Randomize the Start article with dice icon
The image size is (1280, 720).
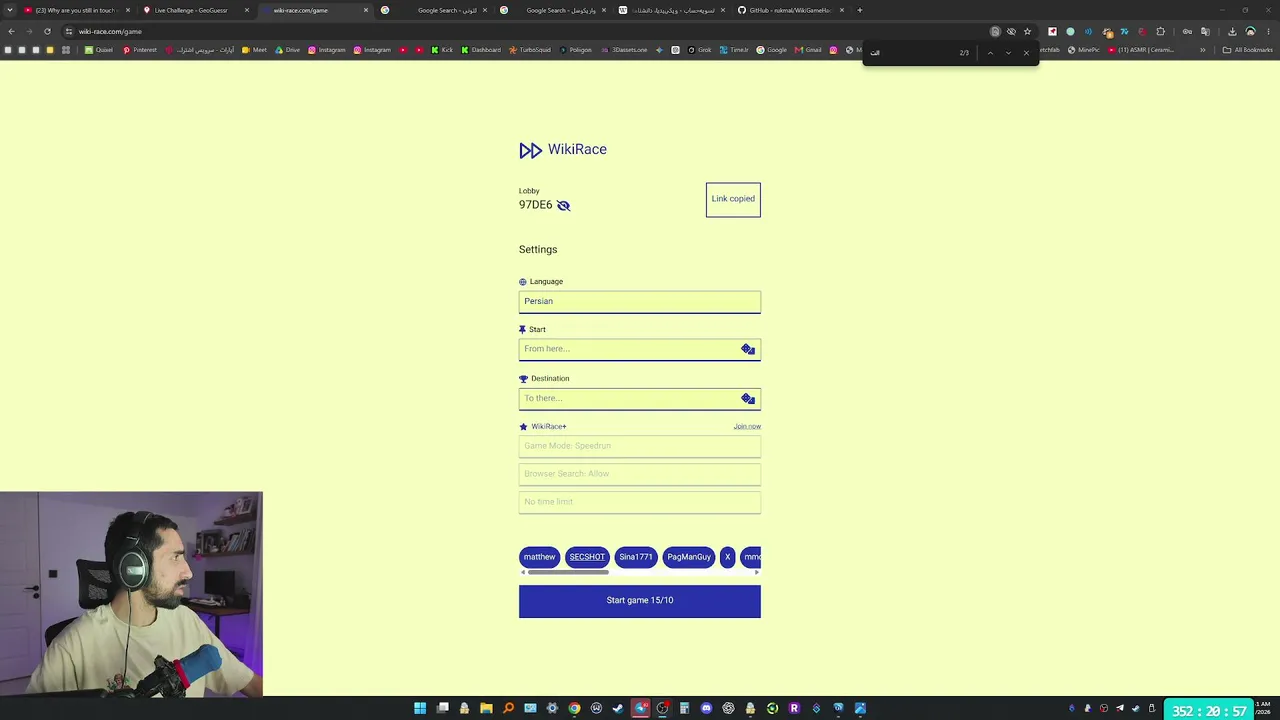tap(748, 349)
